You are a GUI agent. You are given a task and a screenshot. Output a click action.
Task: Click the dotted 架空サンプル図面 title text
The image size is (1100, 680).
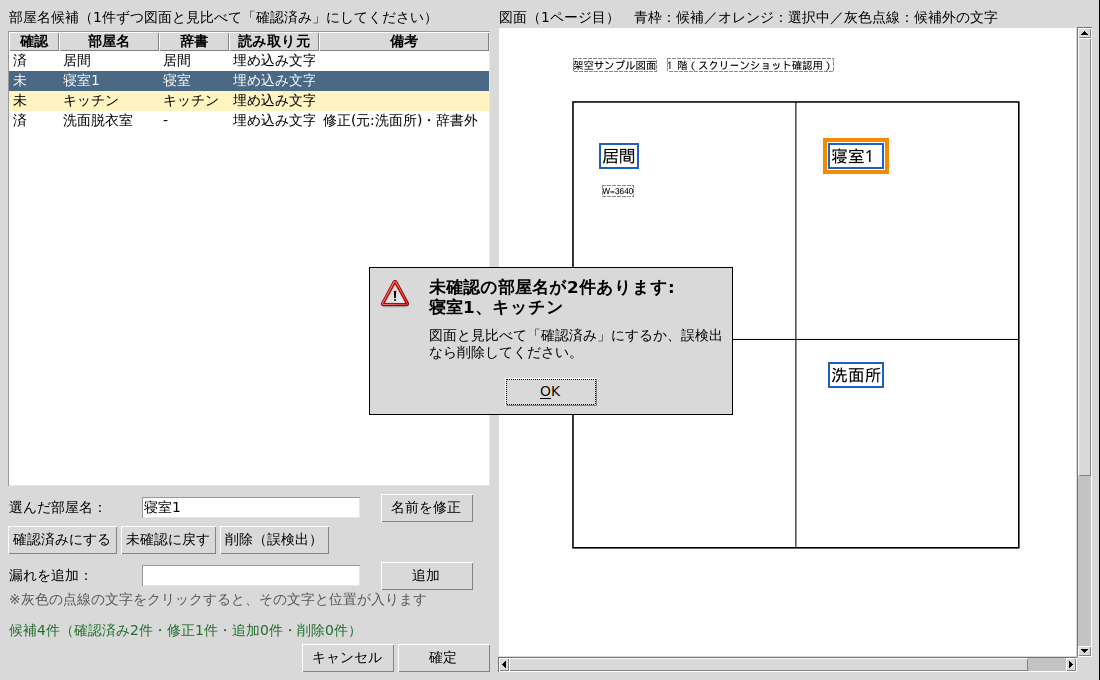(615, 65)
